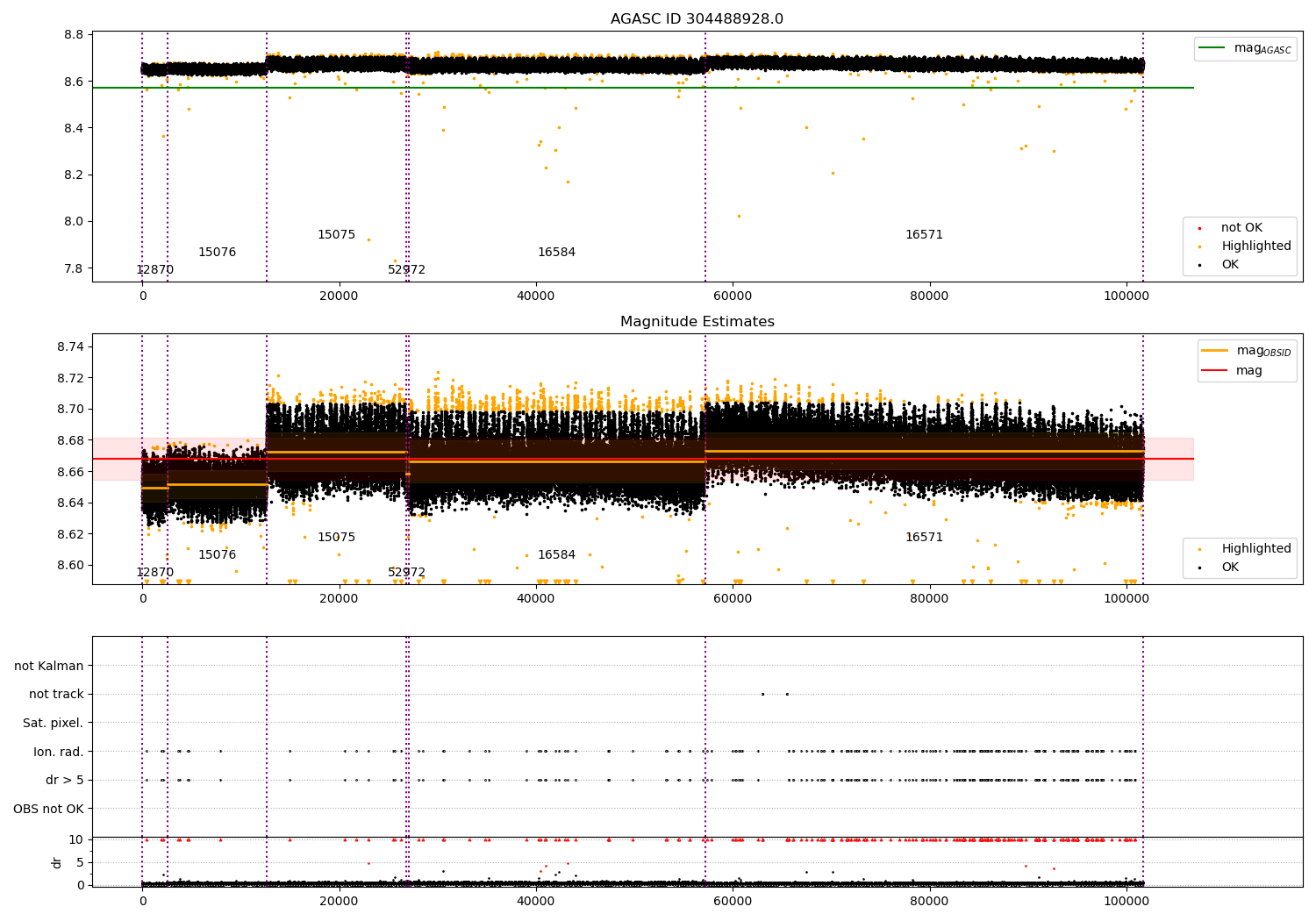Click the 'Ion. rad.' axis label
Screen dimensions: 1316x921
coord(59,752)
